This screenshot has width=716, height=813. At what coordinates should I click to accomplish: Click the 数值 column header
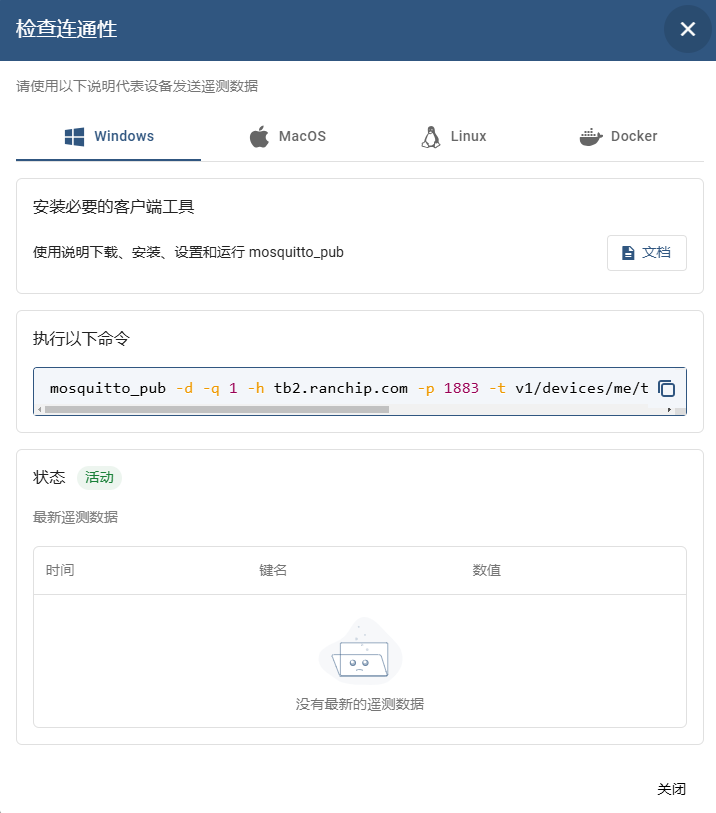click(486, 570)
